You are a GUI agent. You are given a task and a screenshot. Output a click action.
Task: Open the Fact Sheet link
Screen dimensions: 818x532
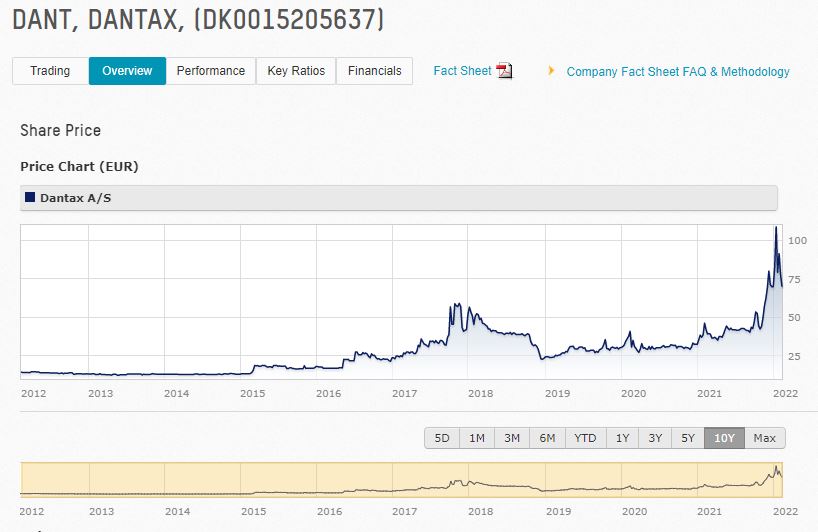tap(462, 71)
